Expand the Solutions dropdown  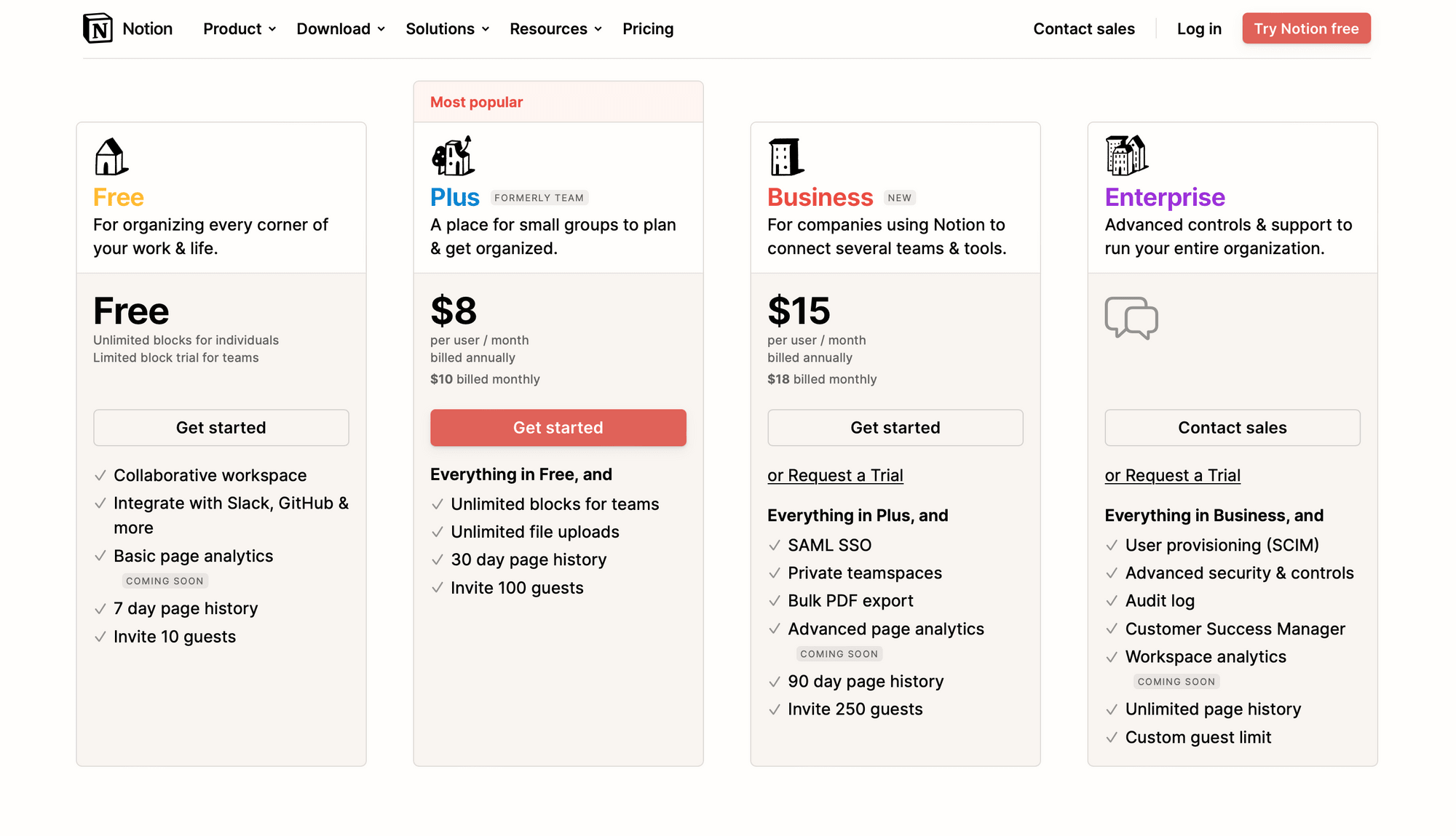point(447,29)
